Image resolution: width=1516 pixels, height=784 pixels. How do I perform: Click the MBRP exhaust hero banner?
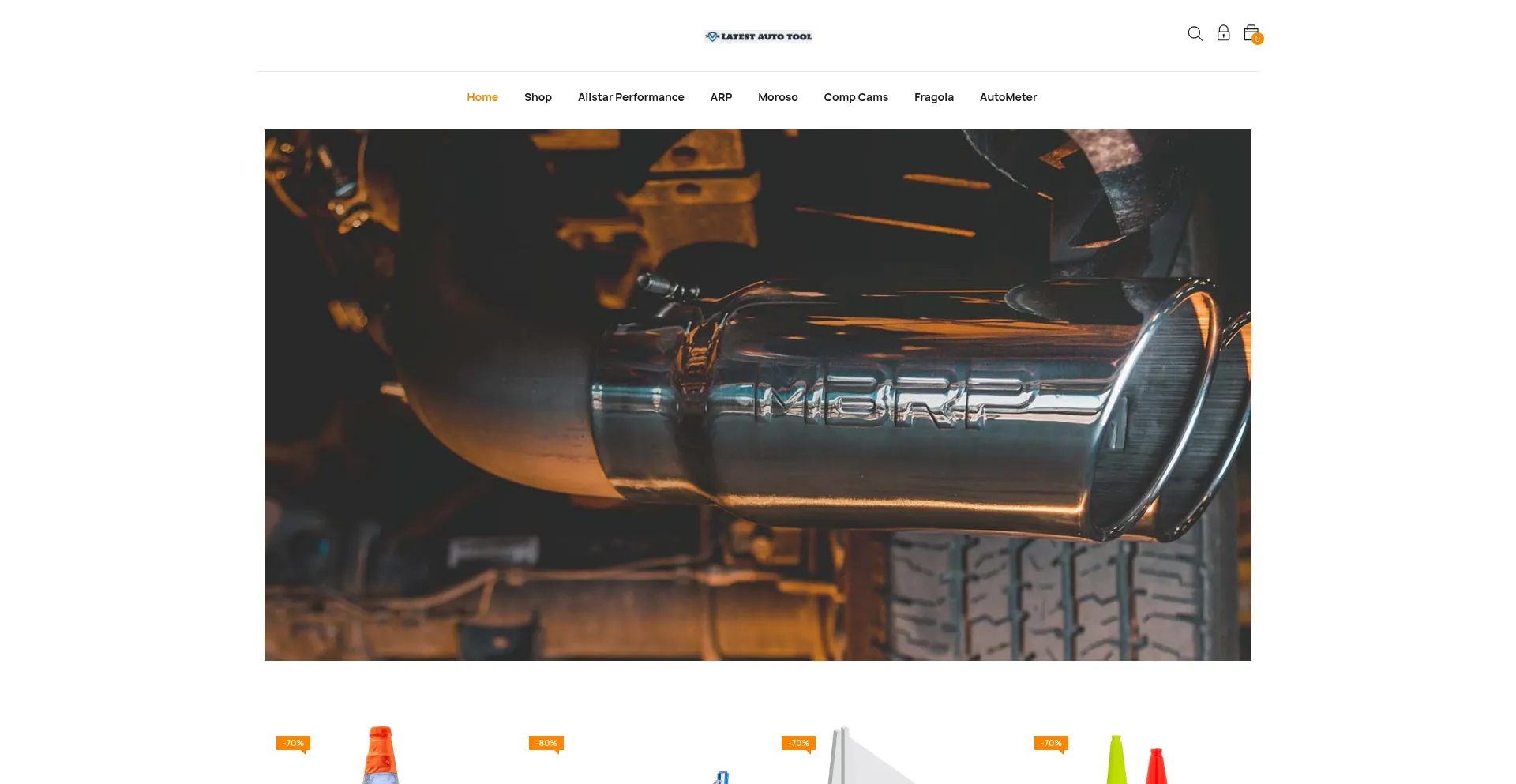click(758, 395)
